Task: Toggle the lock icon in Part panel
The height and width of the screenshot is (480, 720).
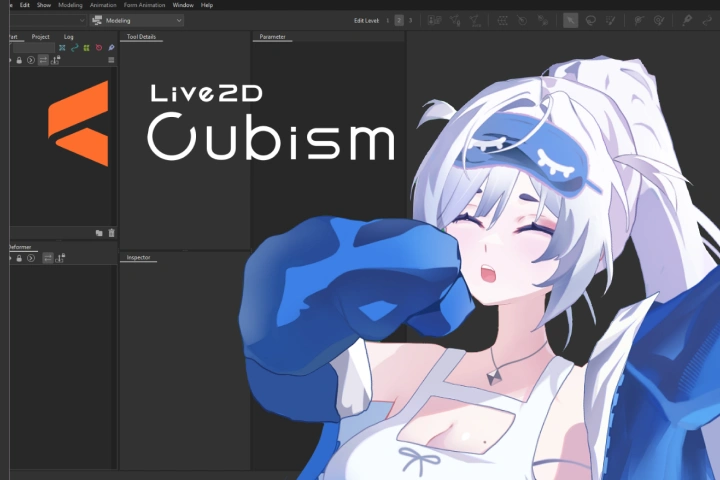Action: (x=19, y=60)
